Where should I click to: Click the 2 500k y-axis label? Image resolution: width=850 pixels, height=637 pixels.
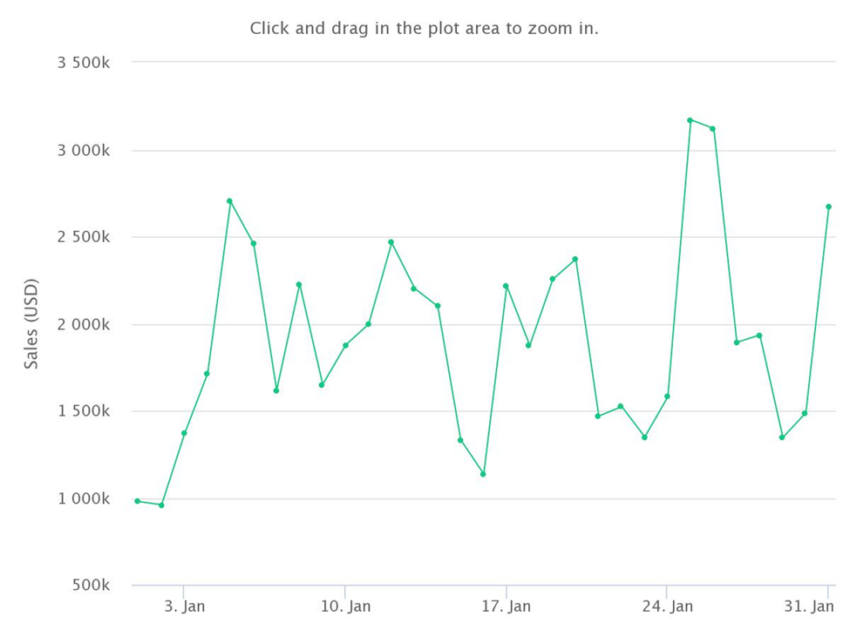(83, 237)
